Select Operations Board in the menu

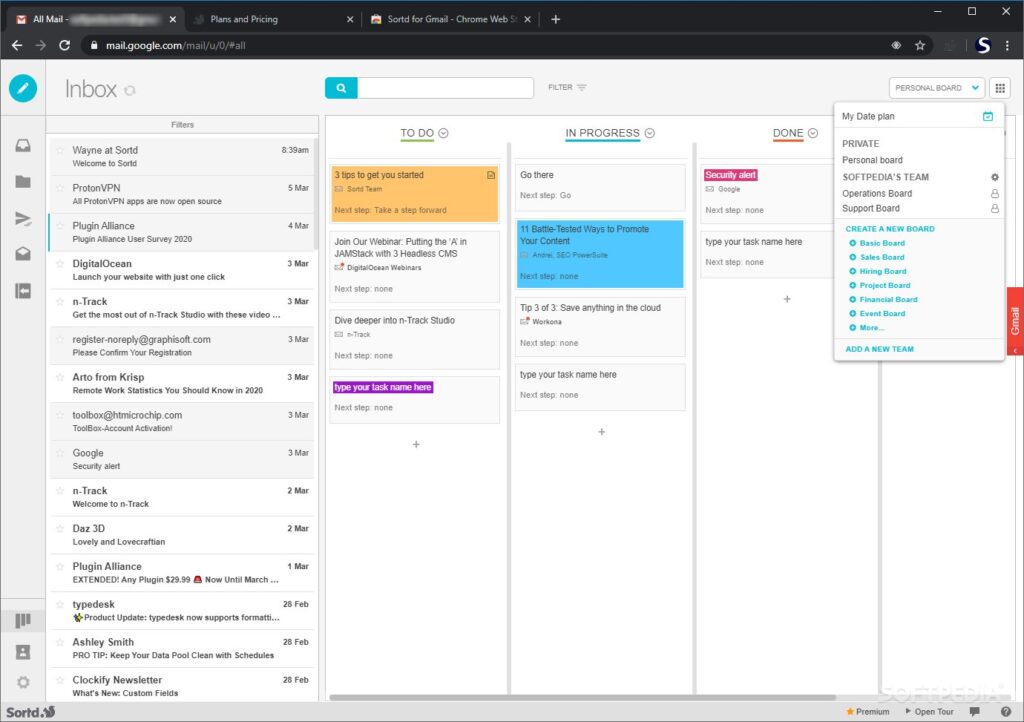click(x=877, y=193)
